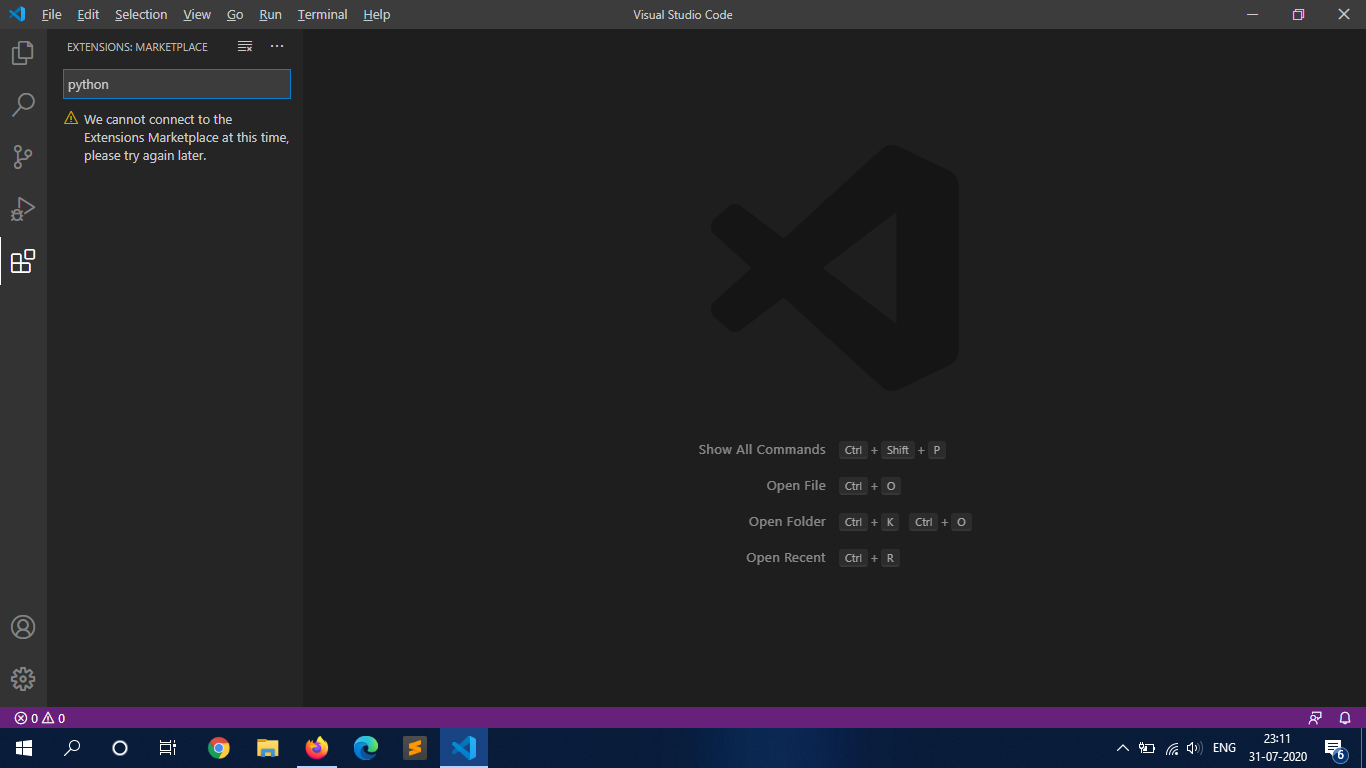Expand hidden icons in the system tray

(x=1122, y=747)
